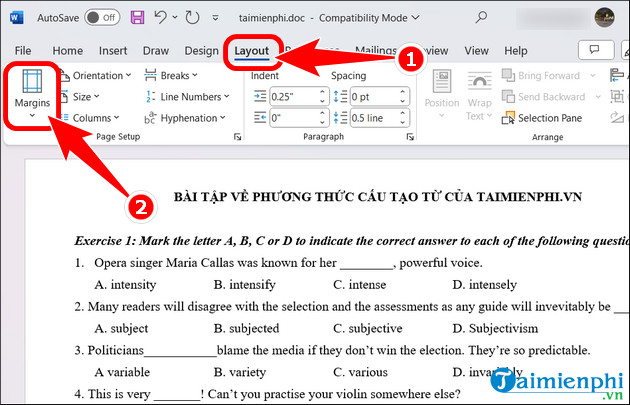630x405 pixels.
Task: Expand the Bring Forward arrow
Action: tap(593, 76)
